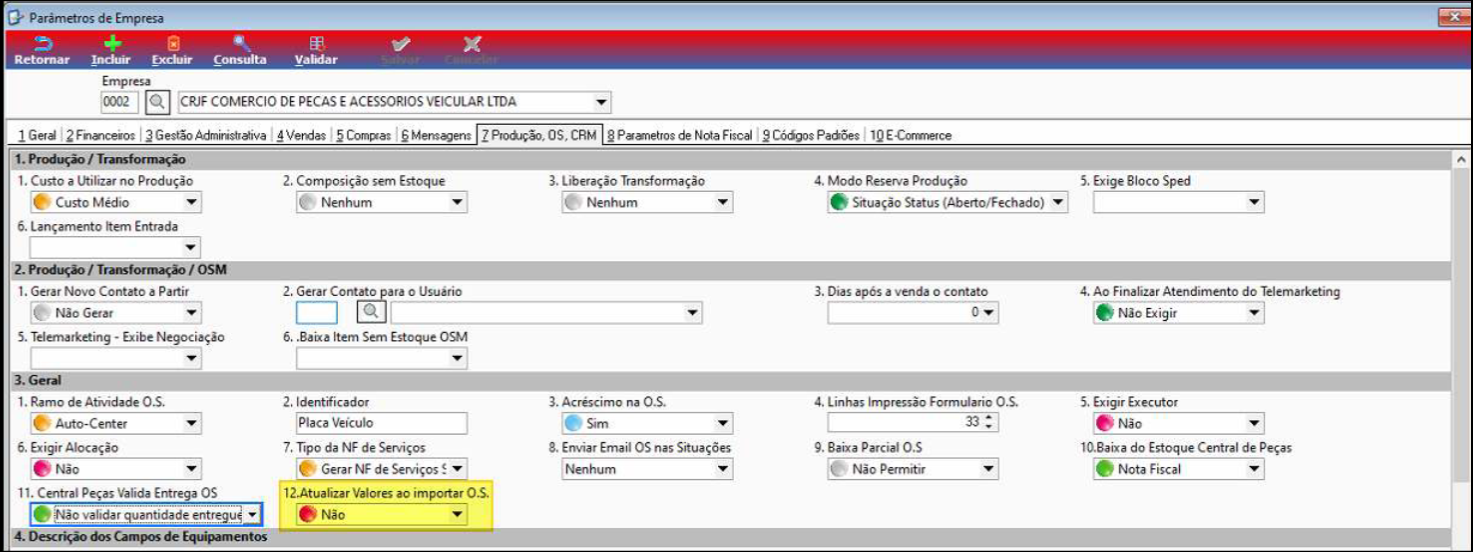Click the Parâmetros de Empresa window icon

tap(15, 18)
